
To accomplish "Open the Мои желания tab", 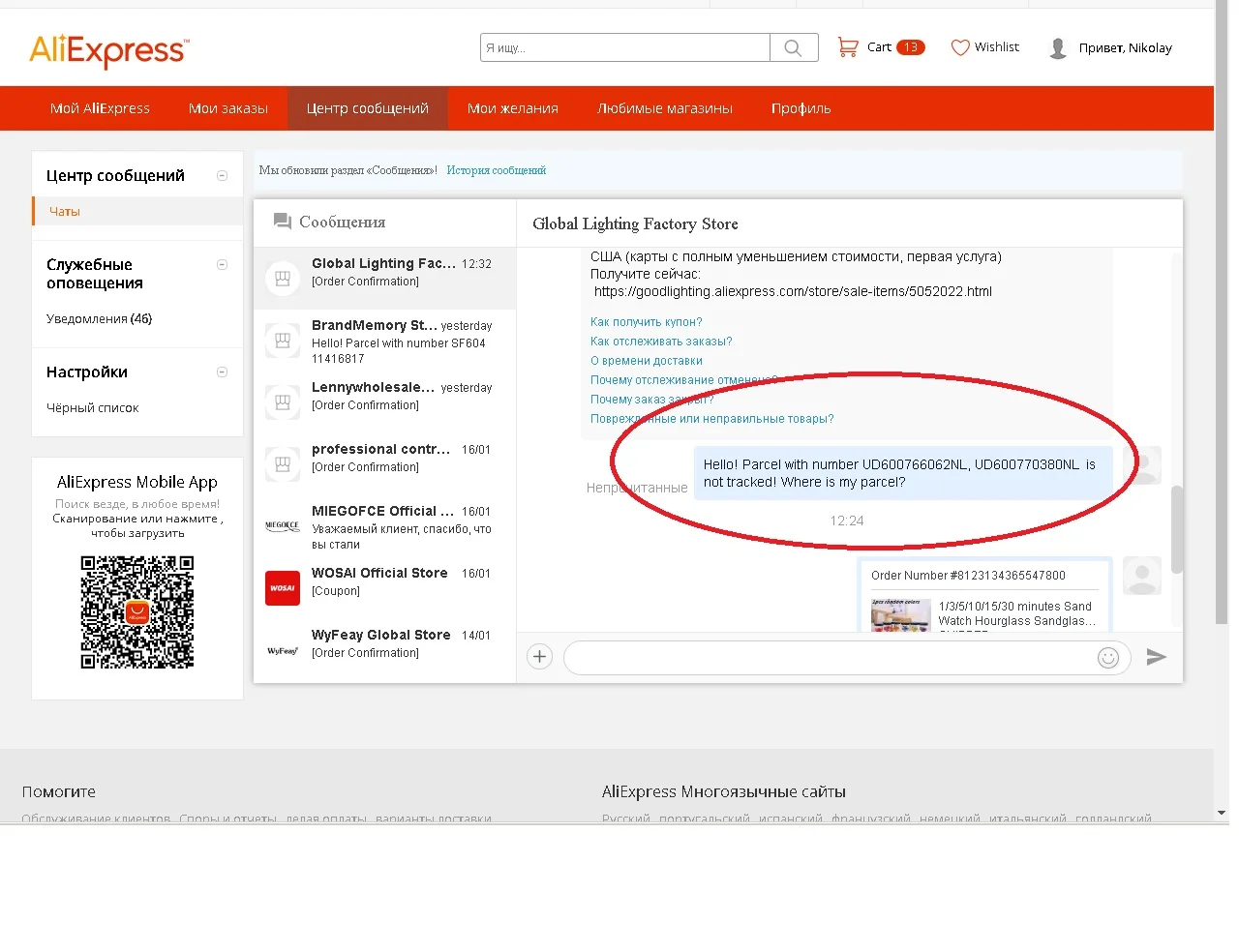I will point(513,108).
